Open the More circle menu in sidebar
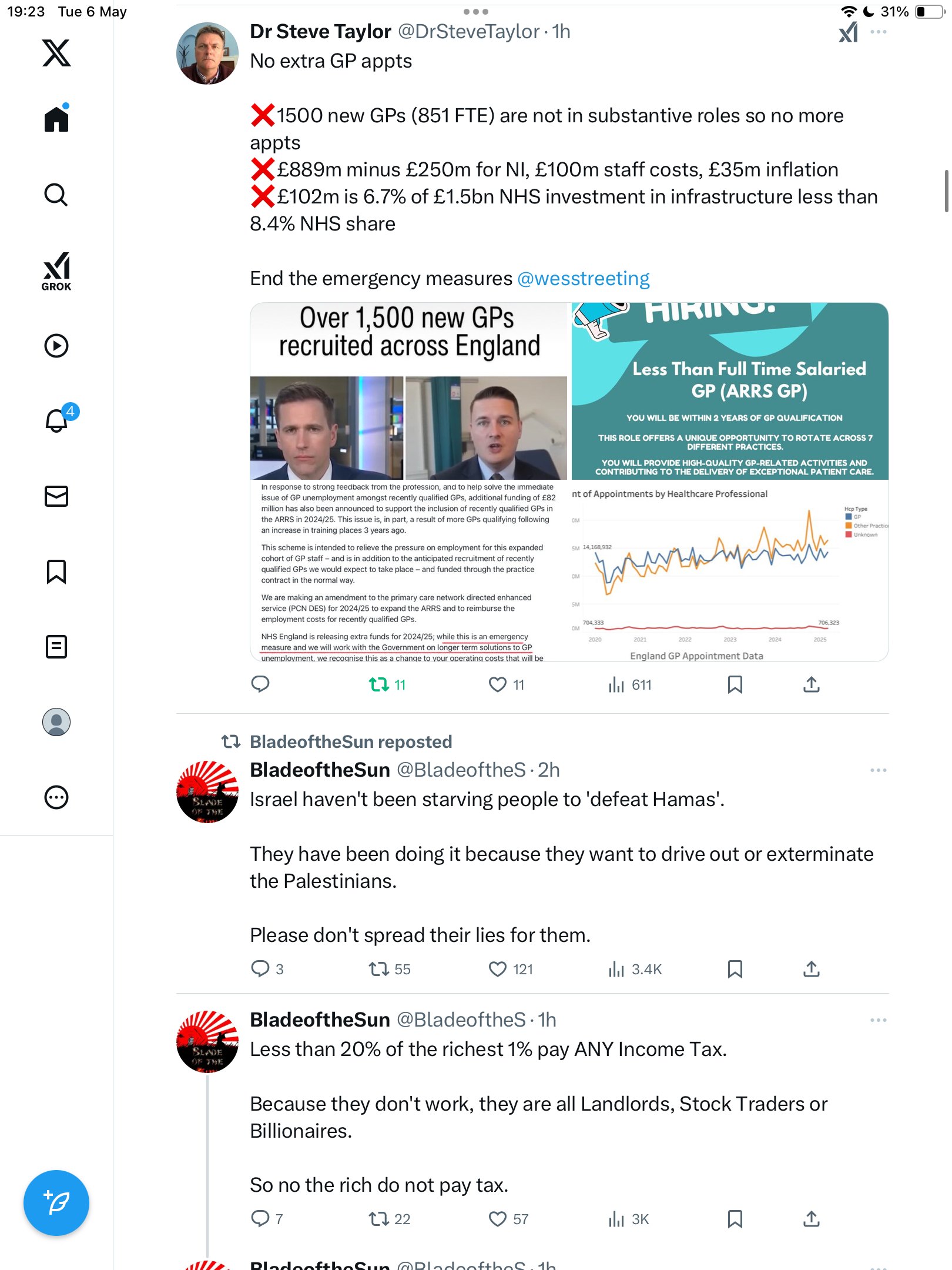This screenshot has width=952, height=1270. click(56, 797)
